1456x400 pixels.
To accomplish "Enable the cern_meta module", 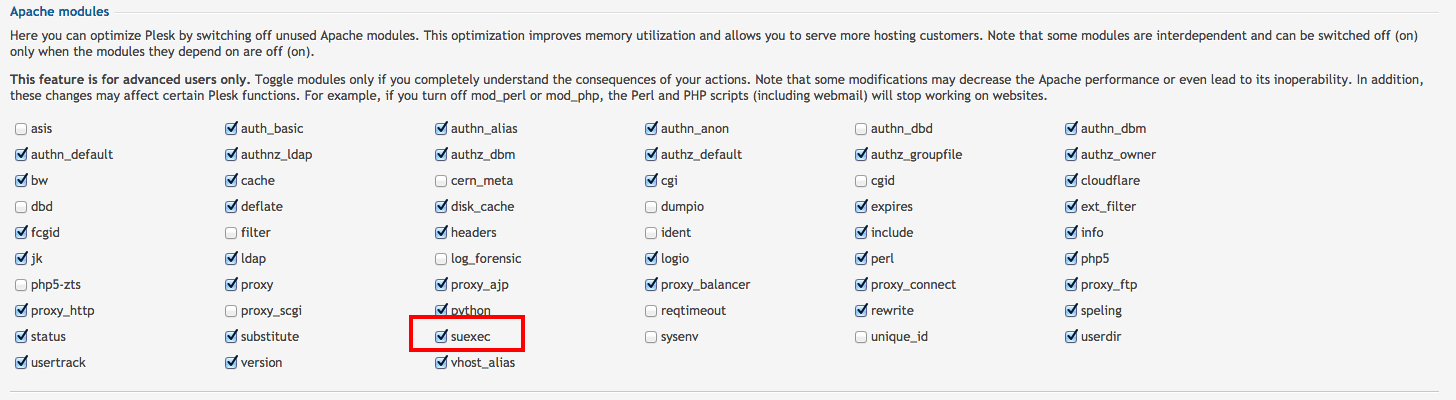I will (x=442, y=181).
